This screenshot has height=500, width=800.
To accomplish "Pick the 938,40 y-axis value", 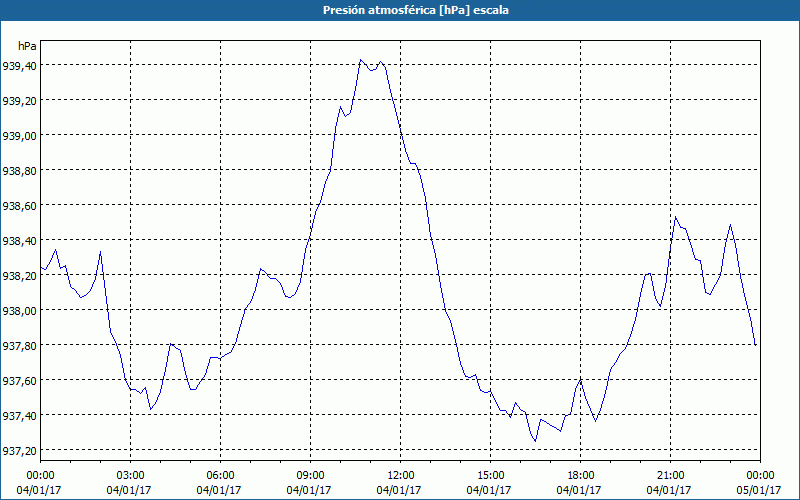I will pos(19,241).
